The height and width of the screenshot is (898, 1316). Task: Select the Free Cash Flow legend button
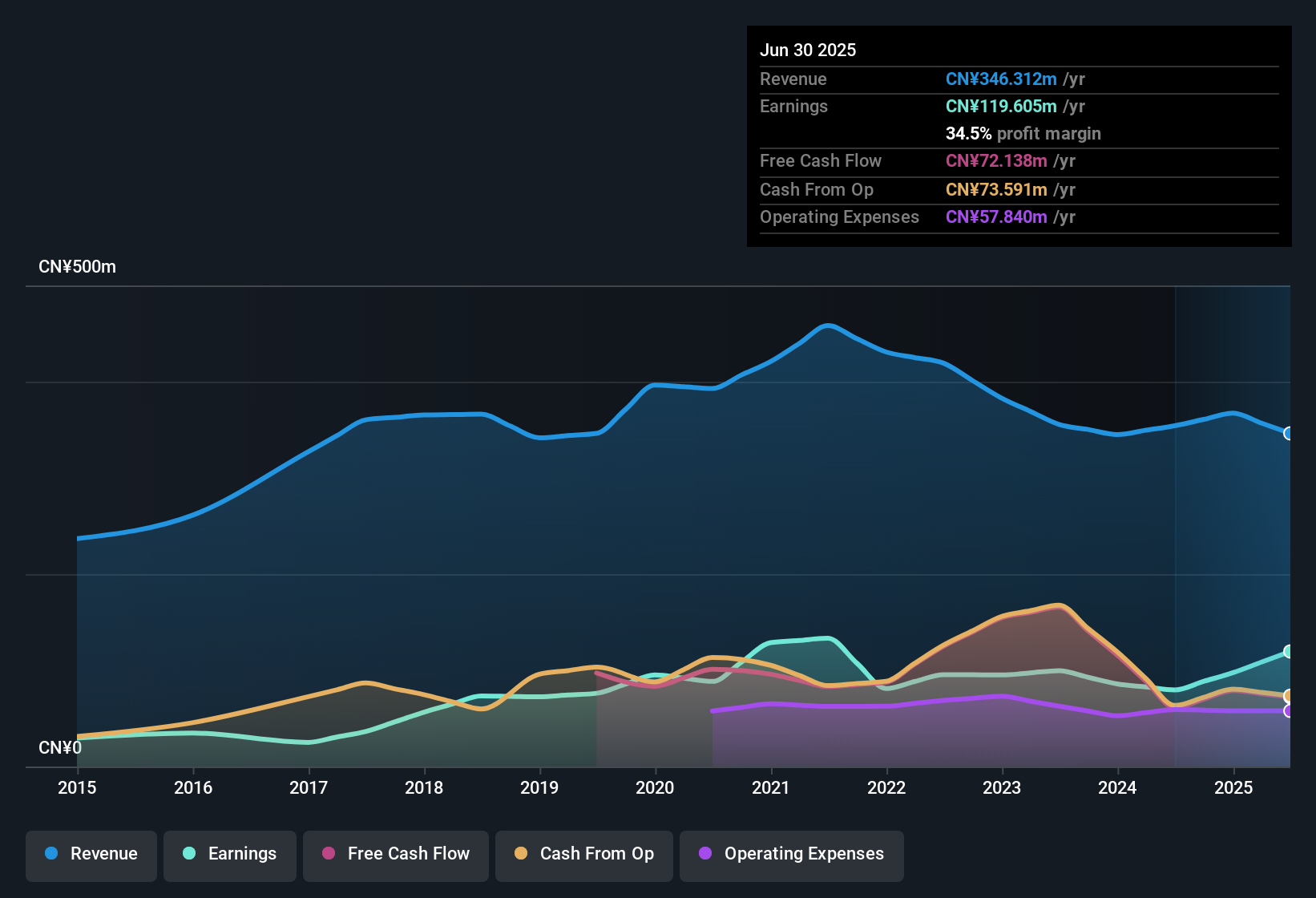(x=395, y=854)
